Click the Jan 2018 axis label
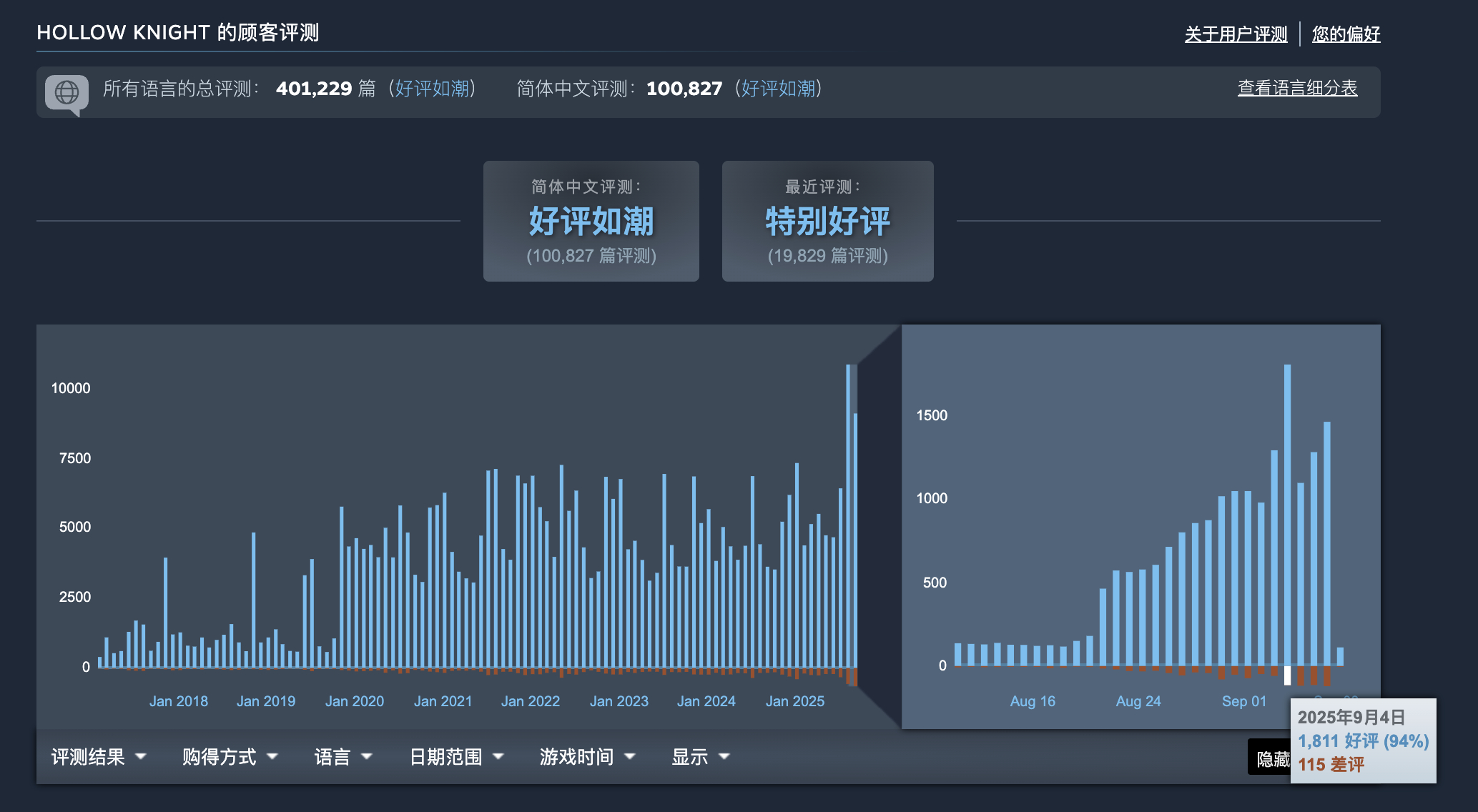This screenshot has height=812, width=1478. (179, 701)
